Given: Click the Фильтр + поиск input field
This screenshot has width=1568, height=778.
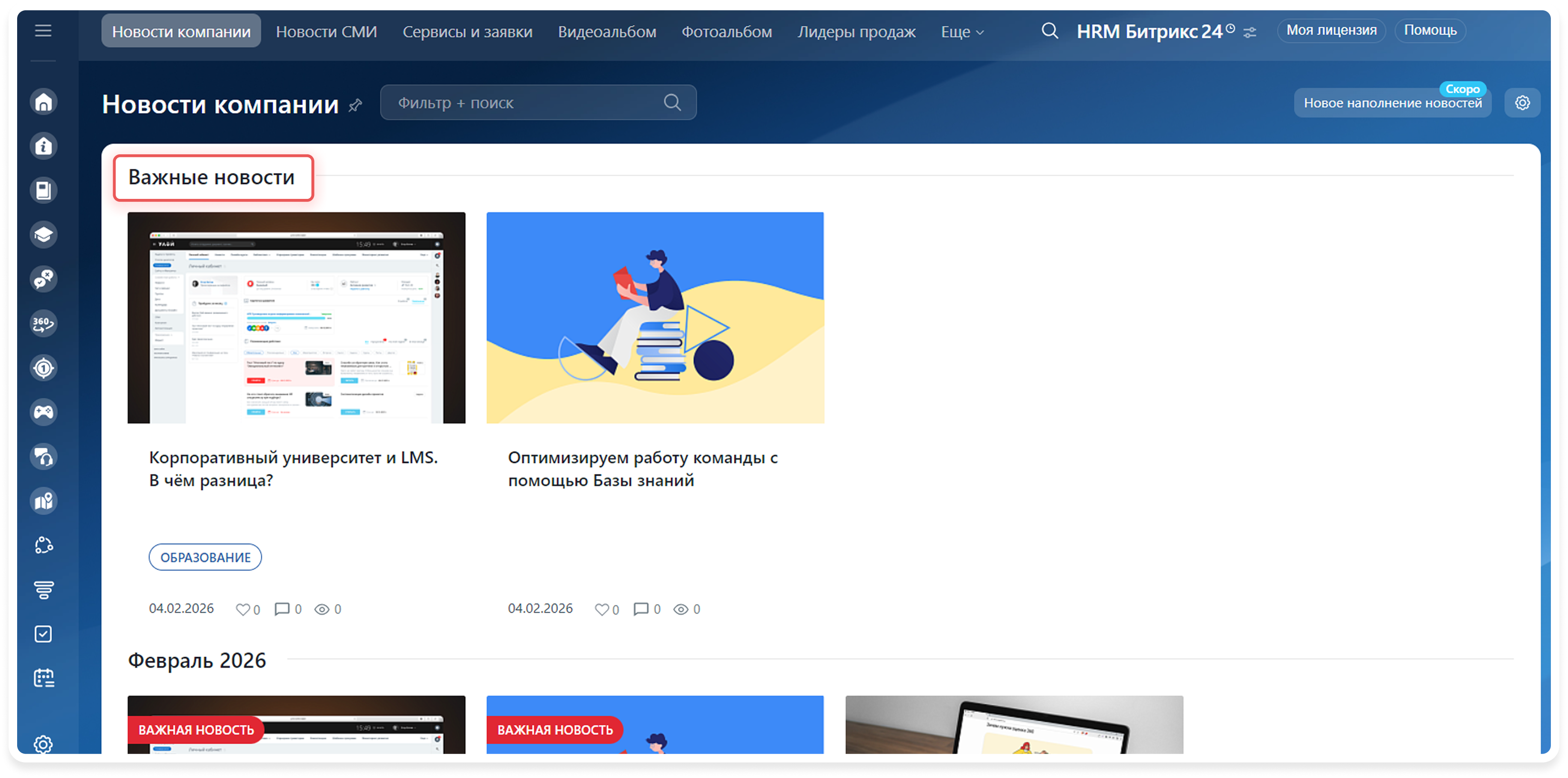Looking at the screenshot, I should click(x=524, y=102).
